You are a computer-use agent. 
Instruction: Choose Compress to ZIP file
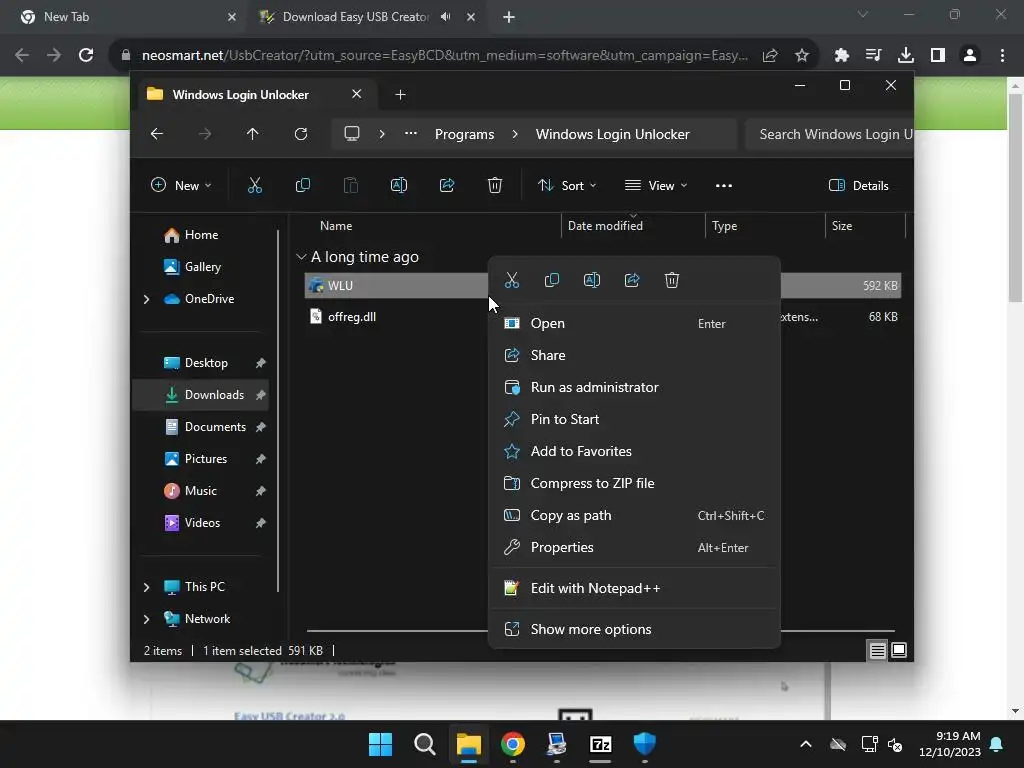coord(634,483)
